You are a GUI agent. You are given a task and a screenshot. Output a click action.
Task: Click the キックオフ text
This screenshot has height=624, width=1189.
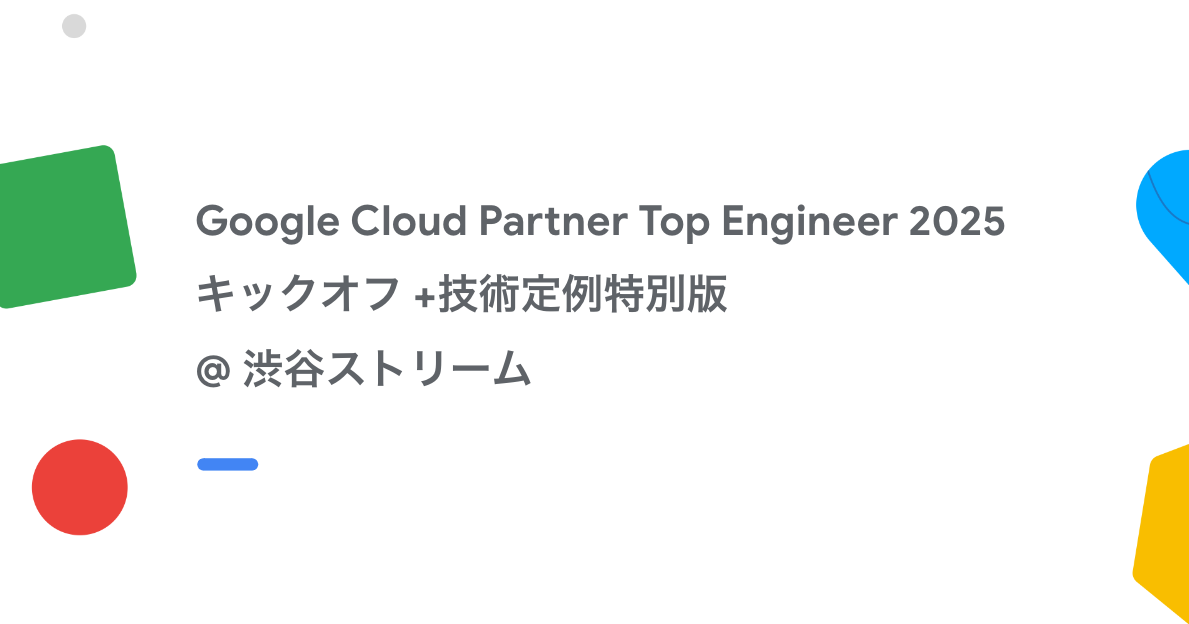pos(297,294)
